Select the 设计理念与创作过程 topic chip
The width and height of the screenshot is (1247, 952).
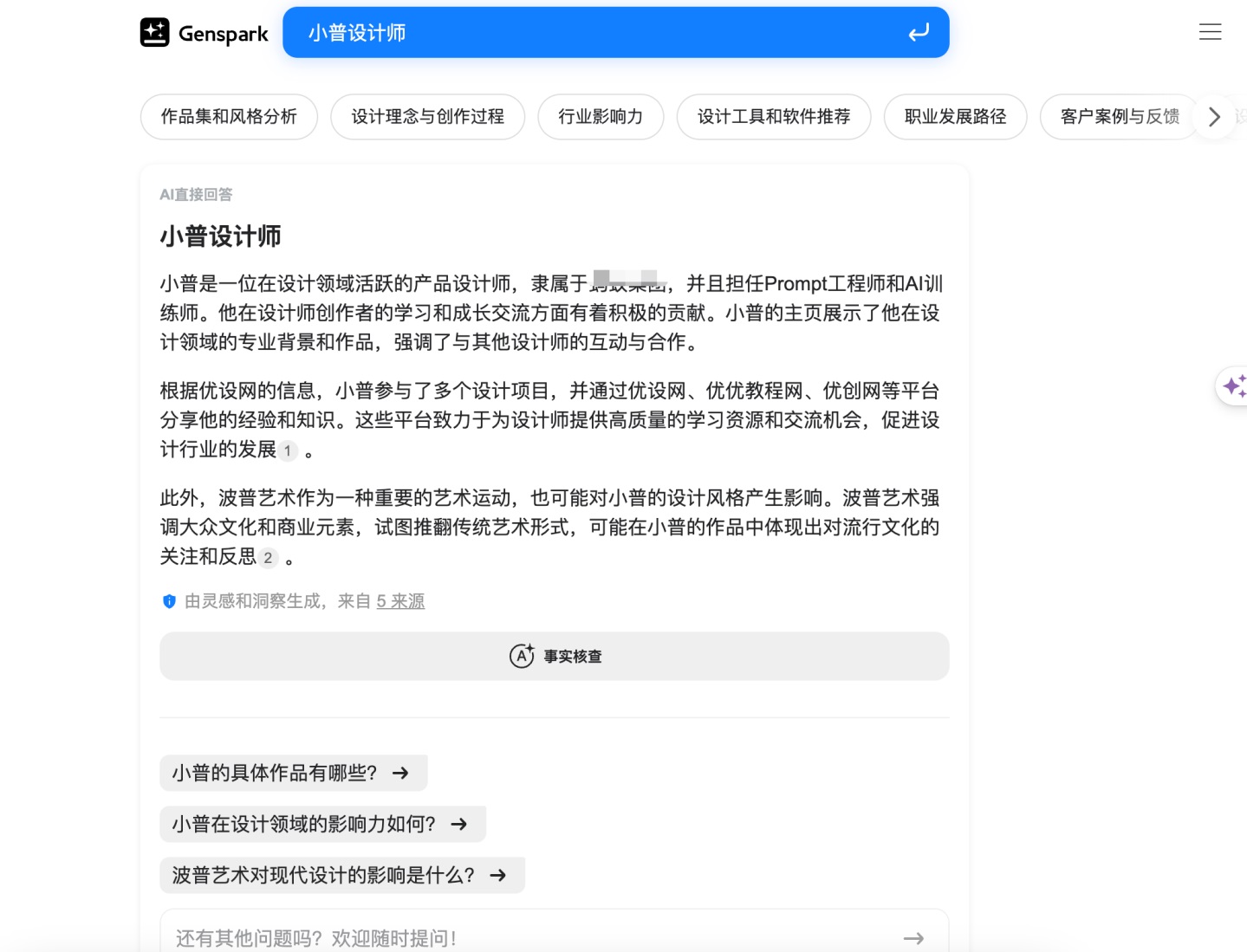427,117
